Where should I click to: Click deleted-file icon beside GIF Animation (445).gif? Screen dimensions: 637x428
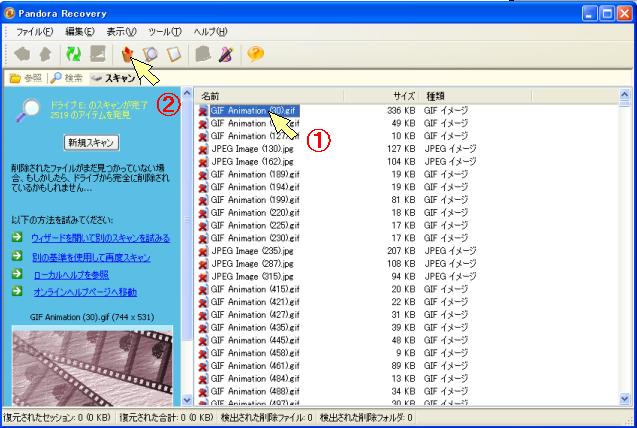pyautogui.click(x=203, y=341)
